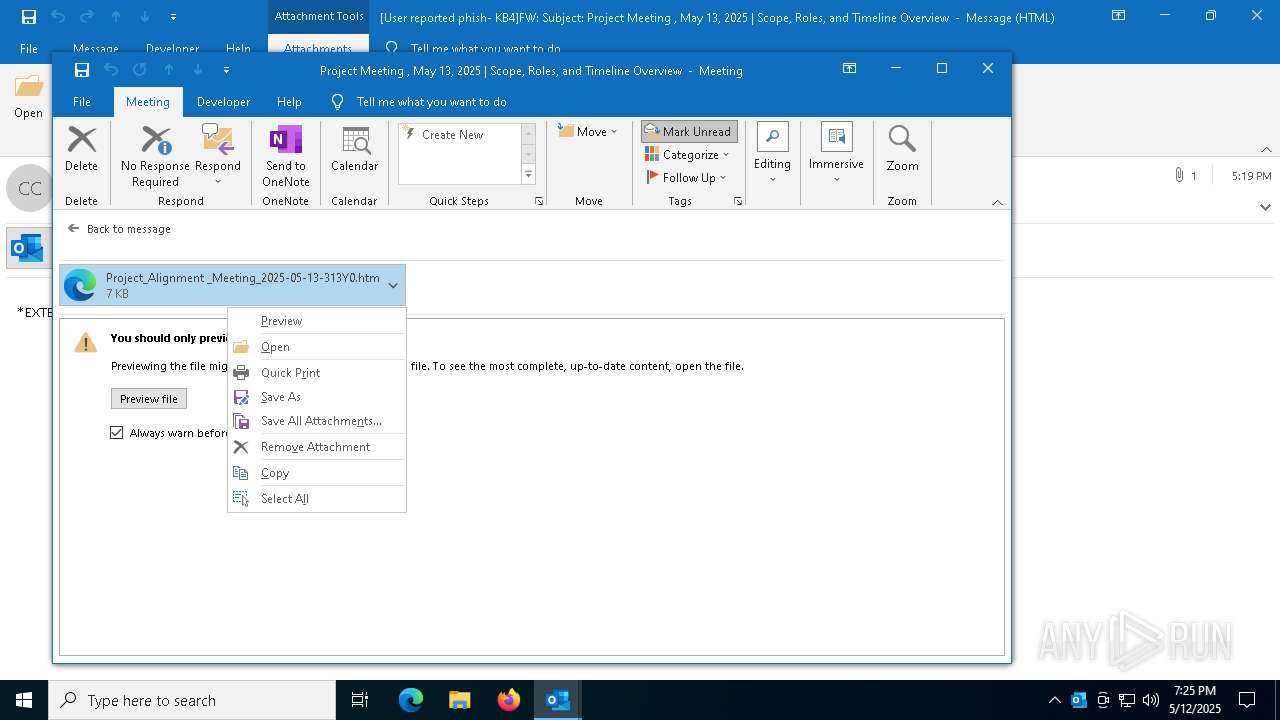Open the Calendar icon in the ribbon

click(354, 149)
